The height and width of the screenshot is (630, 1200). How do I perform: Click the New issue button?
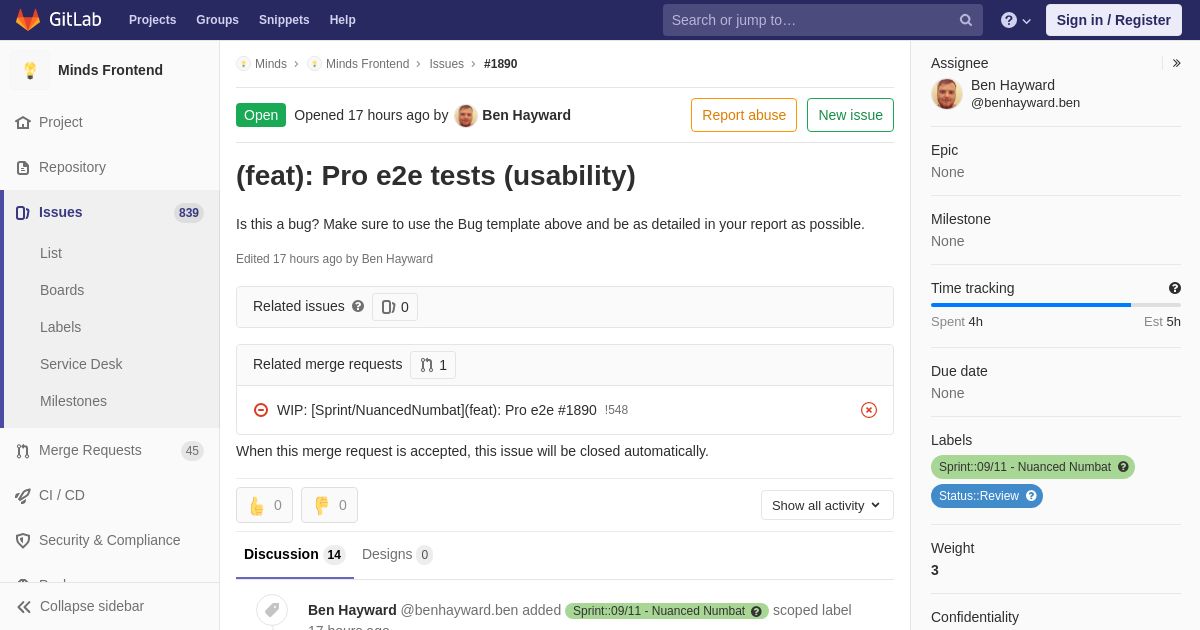pos(850,115)
